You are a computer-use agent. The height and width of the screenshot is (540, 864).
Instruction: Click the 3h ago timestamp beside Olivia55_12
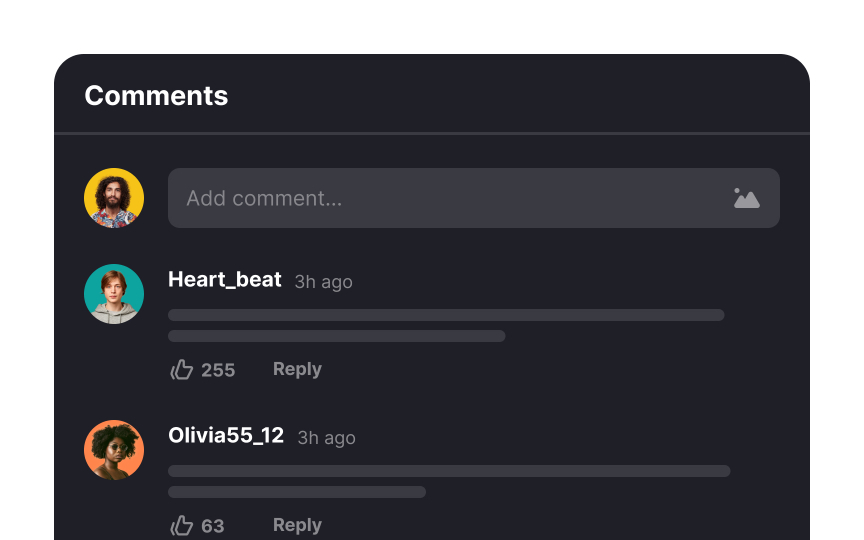tap(326, 438)
